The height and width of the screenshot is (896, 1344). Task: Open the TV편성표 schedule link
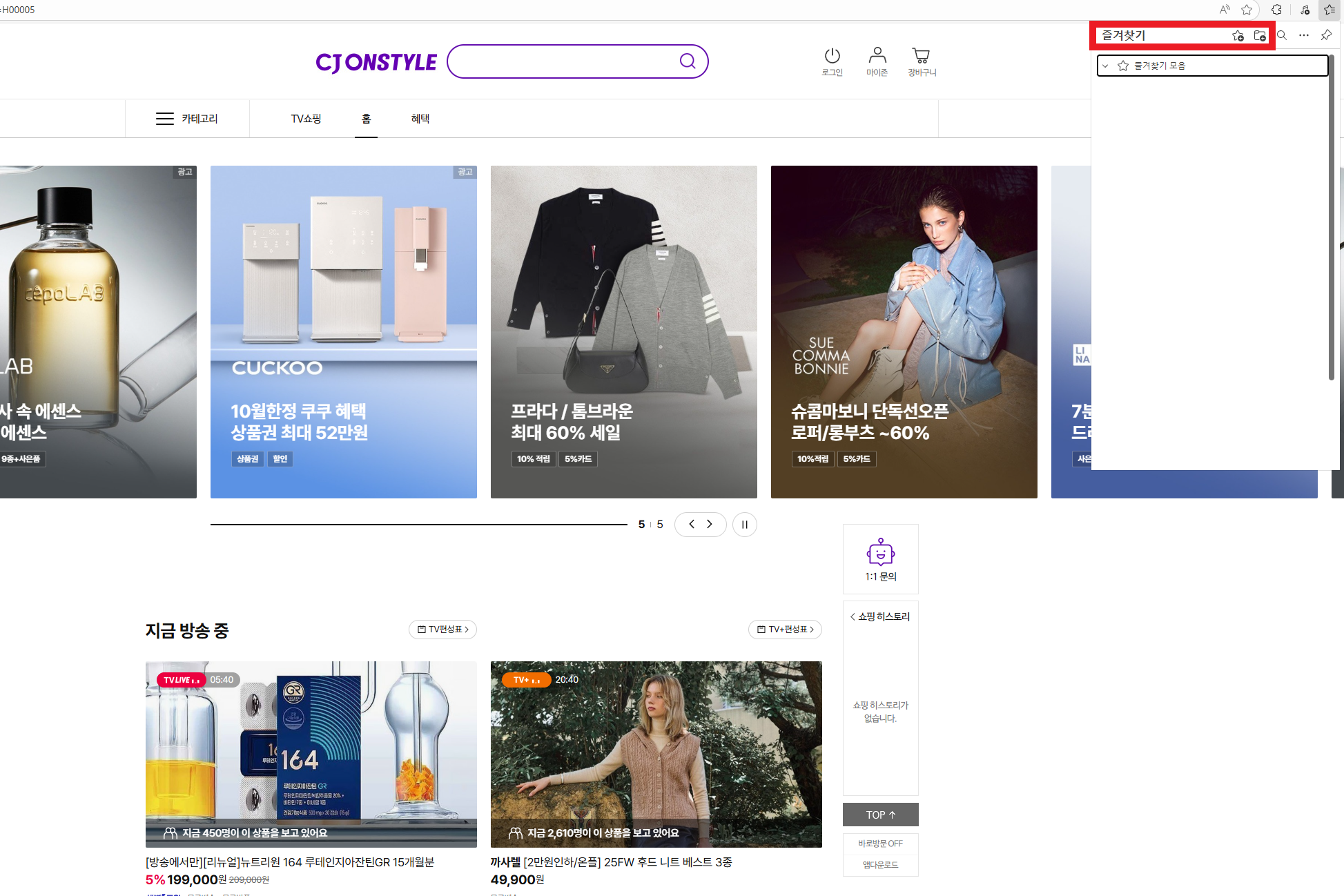pyautogui.click(x=442, y=630)
